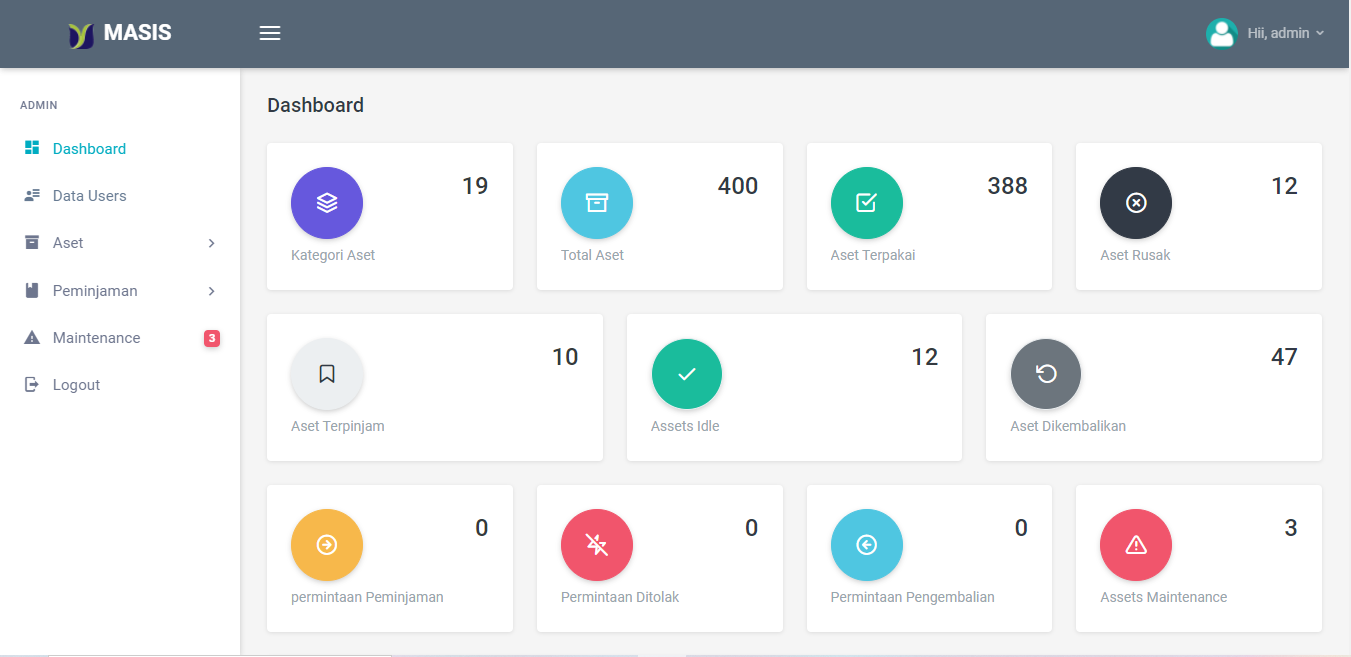Click the Logout link in sidebar

point(76,384)
